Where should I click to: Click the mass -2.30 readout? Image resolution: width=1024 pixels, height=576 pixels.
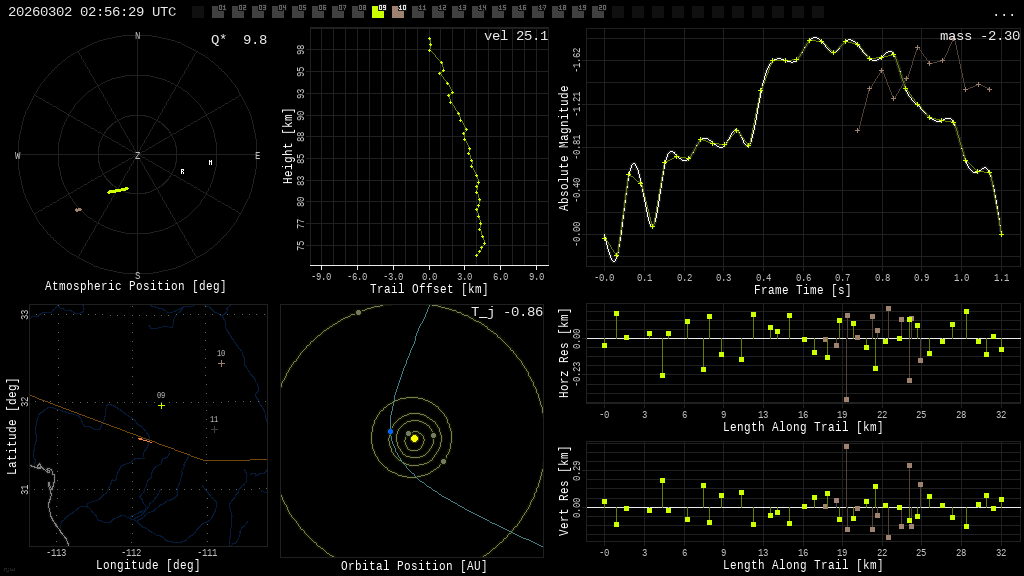click(x=979, y=37)
